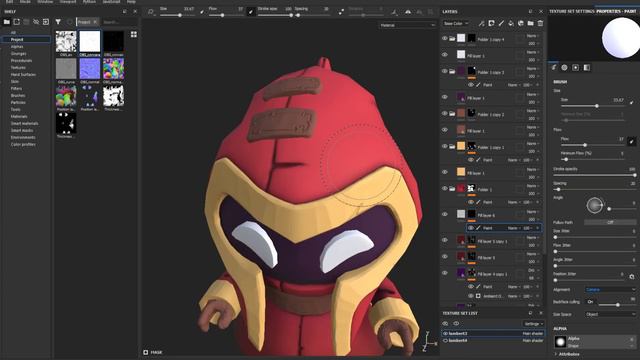The width and height of the screenshot is (640, 360).
Task: Open the Material viewport mode dropdown
Action: coord(407,25)
